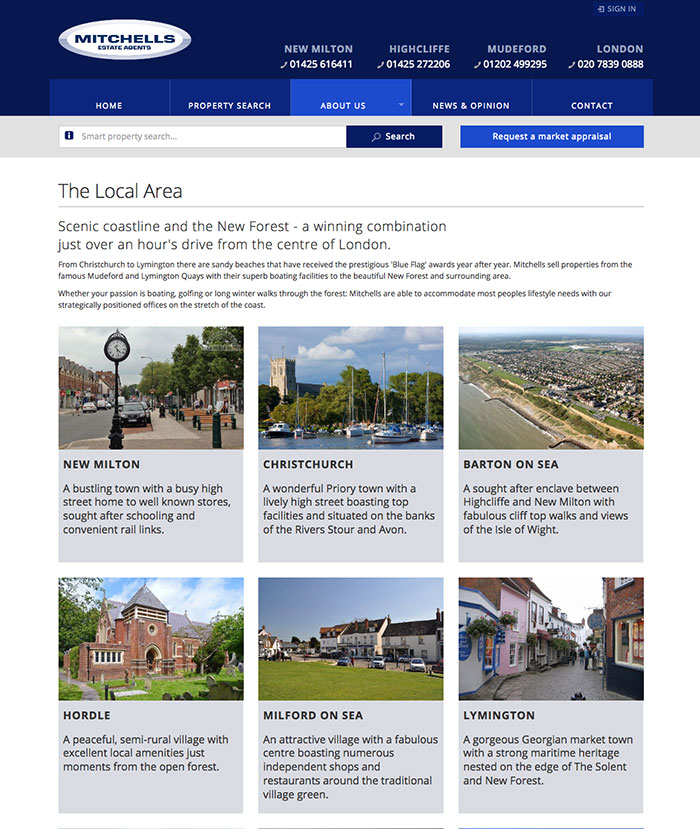Open the New Milton clock street photo

[x=151, y=388]
